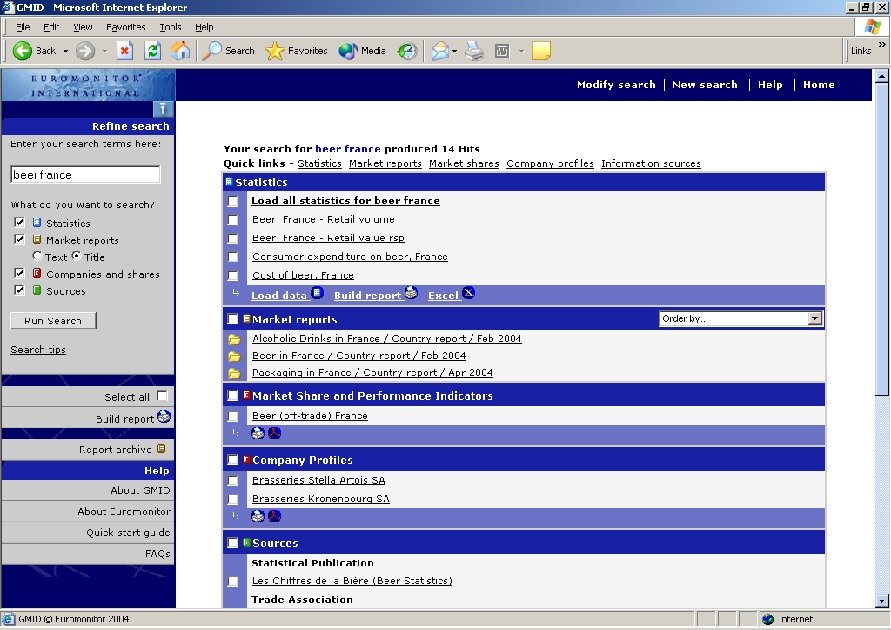891x630 pixels.
Task: Click Modify search in the top navigation
Action: pyautogui.click(x=616, y=85)
